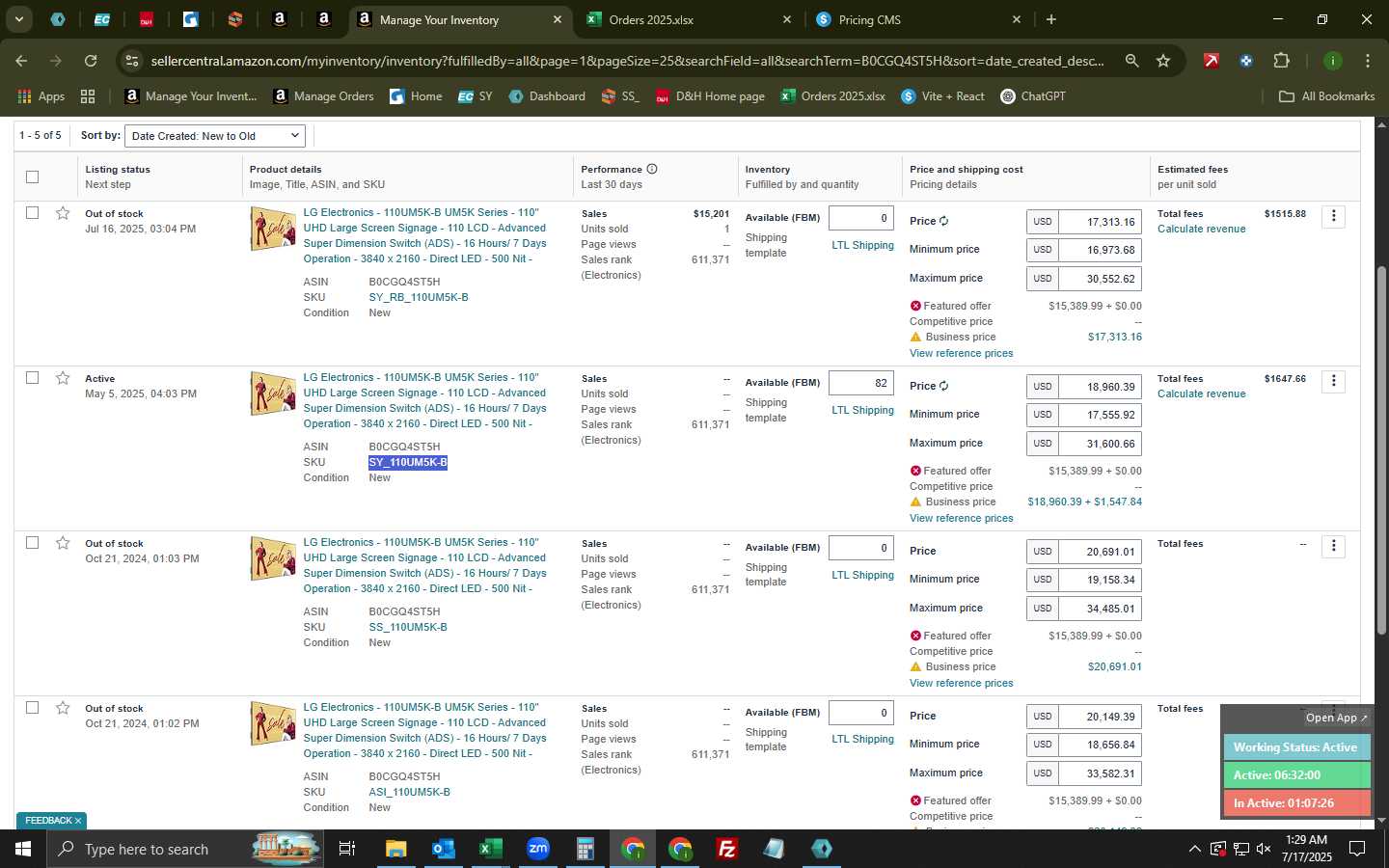1389x868 pixels.
Task: Switch to the Orders 2025.xlsx tab
Action: point(689,19)
